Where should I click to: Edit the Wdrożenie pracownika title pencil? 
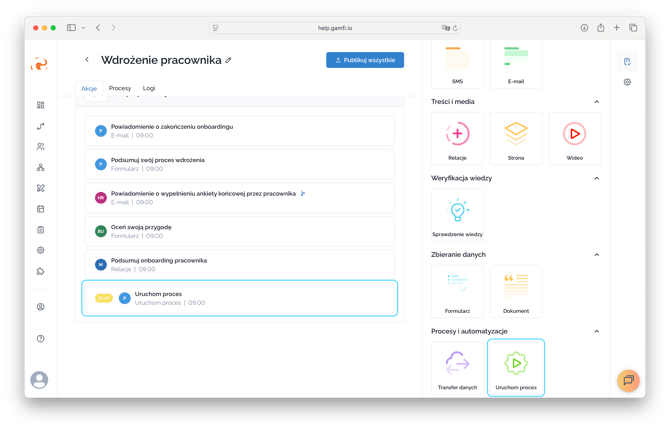point(229,60)
